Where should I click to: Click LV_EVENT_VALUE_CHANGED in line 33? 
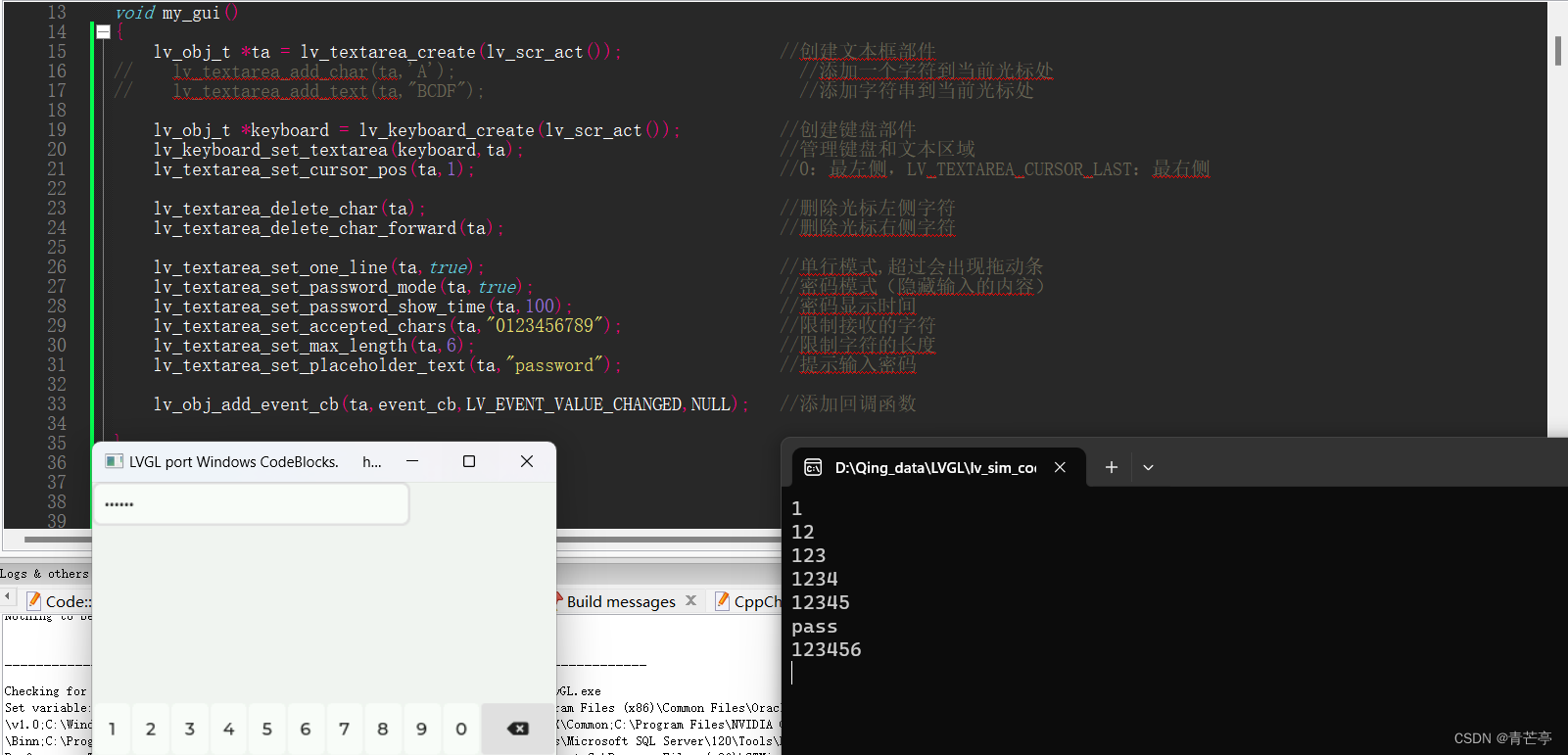pyautogui.click(x=574, y=404)
